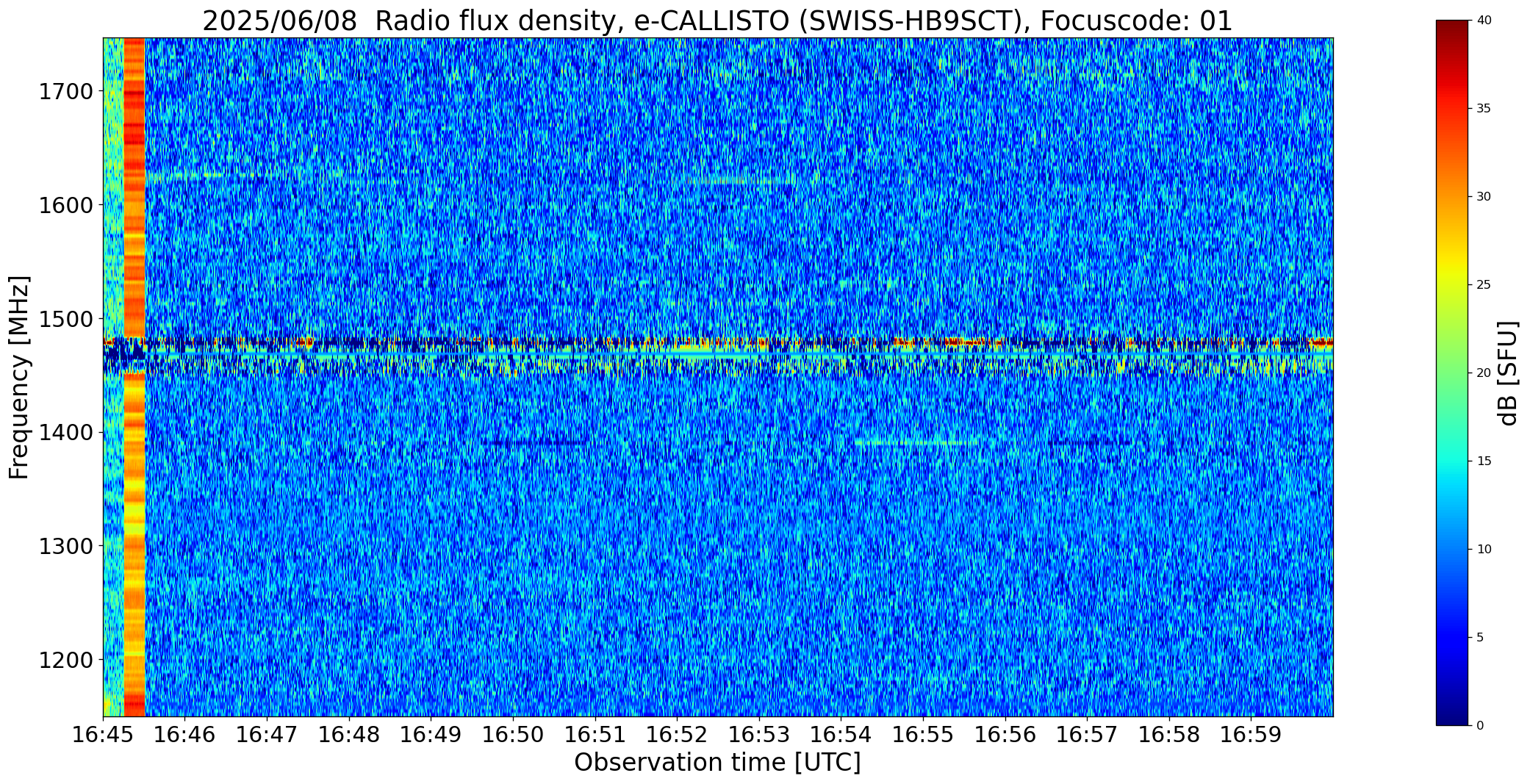Click the red-orange vertical burst band near 16:45
This screenshot has height=784, width=1530.
coord(134,377)
